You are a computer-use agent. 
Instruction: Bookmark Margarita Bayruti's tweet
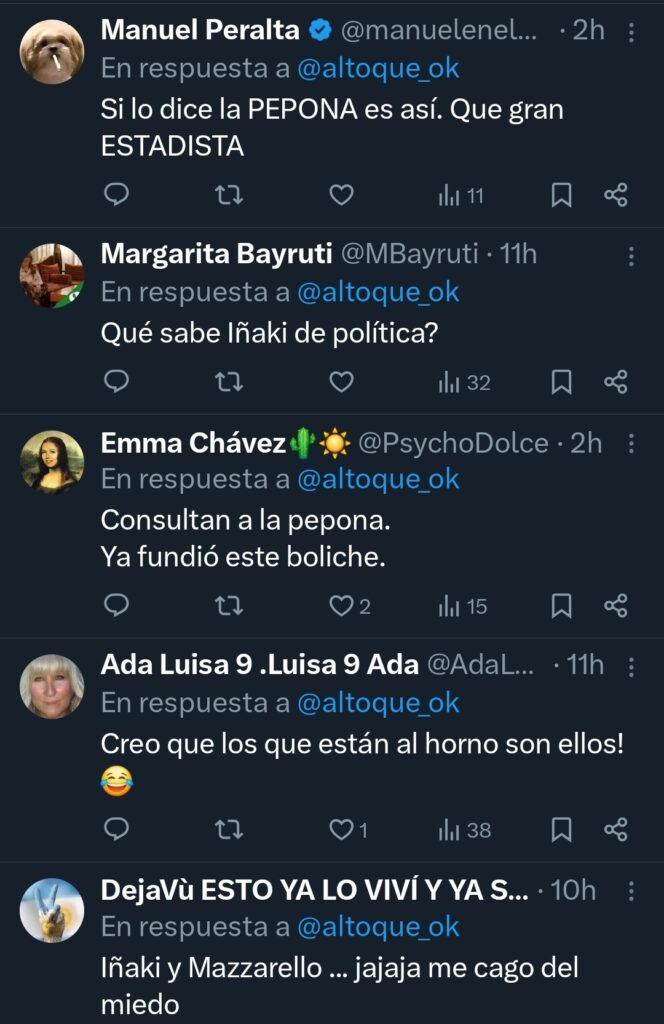coord(562,381)
